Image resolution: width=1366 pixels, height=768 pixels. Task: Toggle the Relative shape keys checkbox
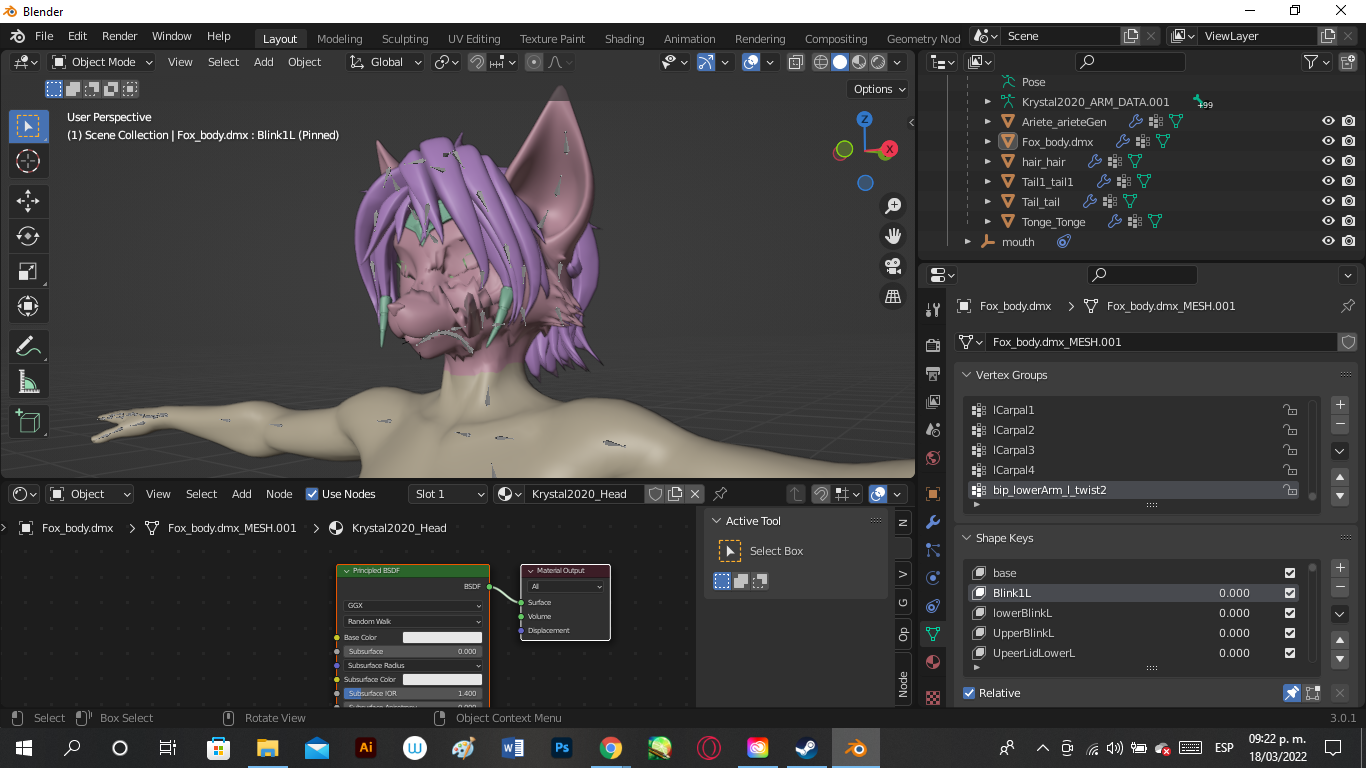[969, 693]
